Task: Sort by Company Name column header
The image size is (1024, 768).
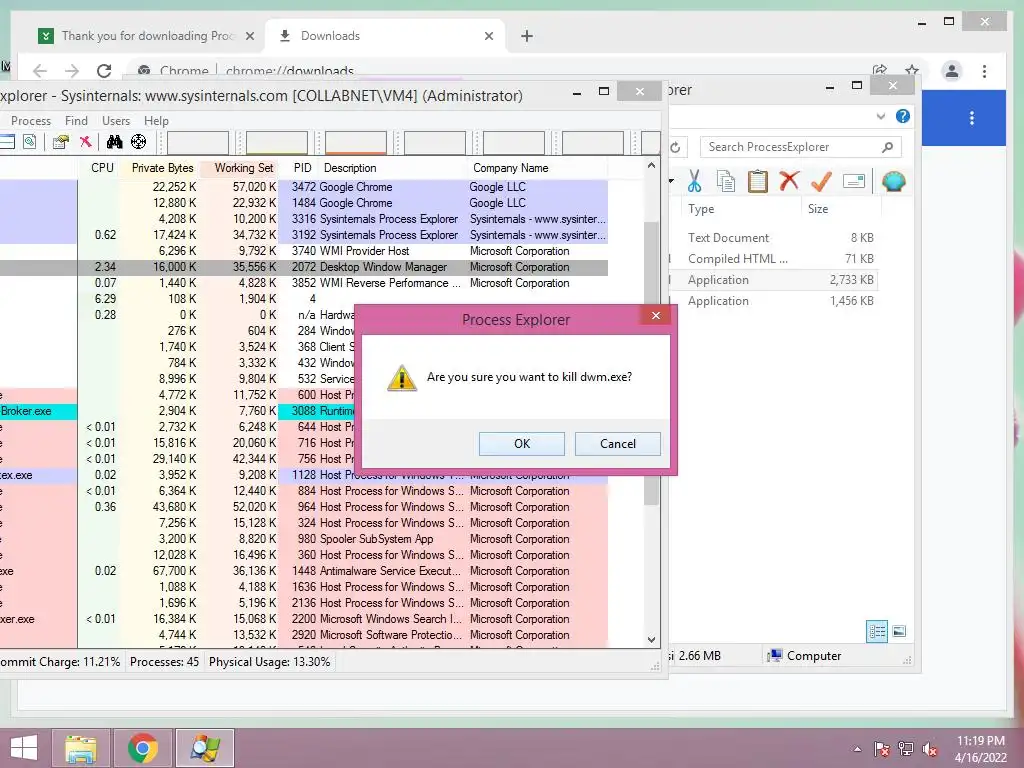Action: (x=511, y=168)
